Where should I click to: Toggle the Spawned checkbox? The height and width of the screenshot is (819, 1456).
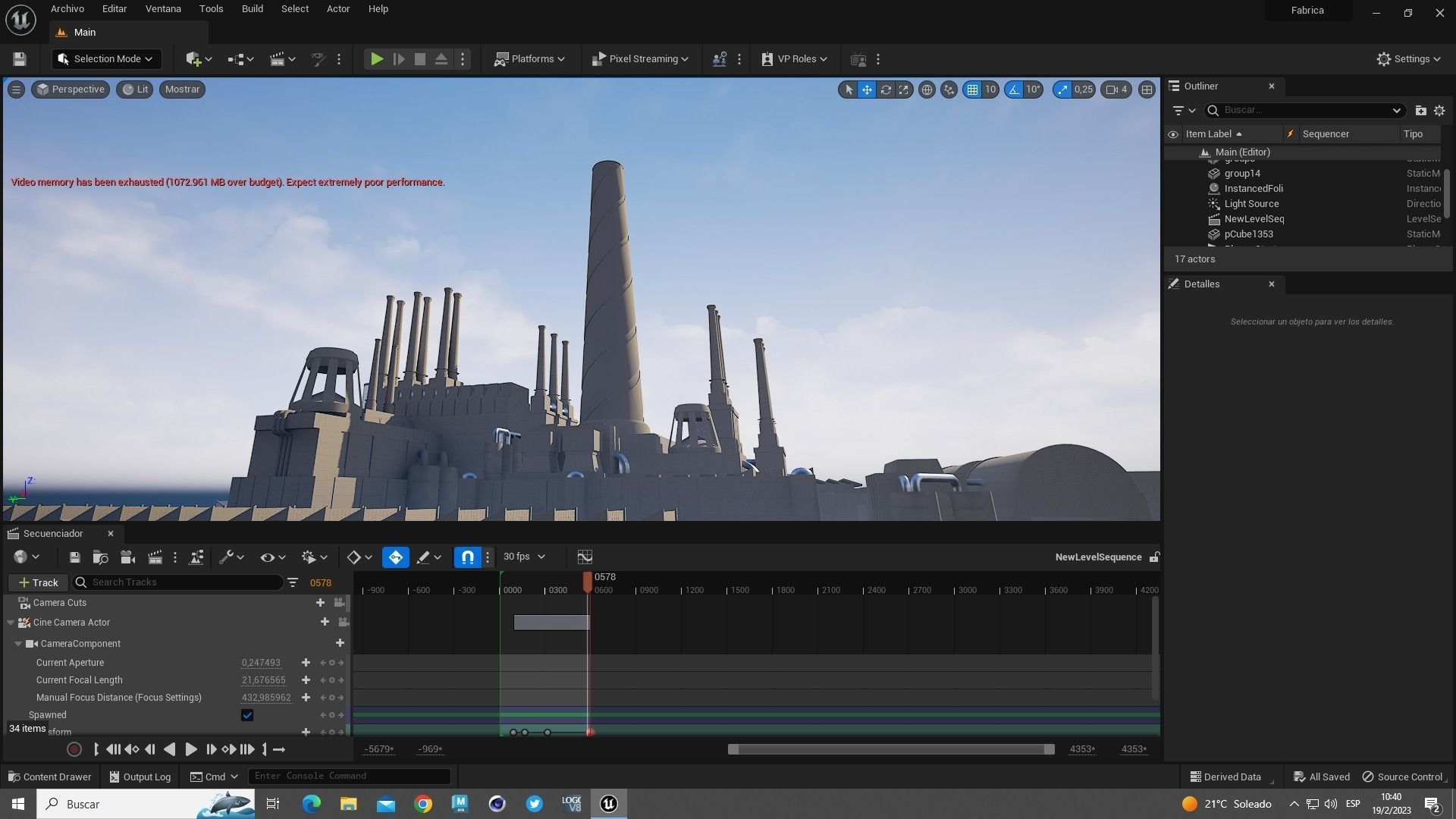pos(247,715)
